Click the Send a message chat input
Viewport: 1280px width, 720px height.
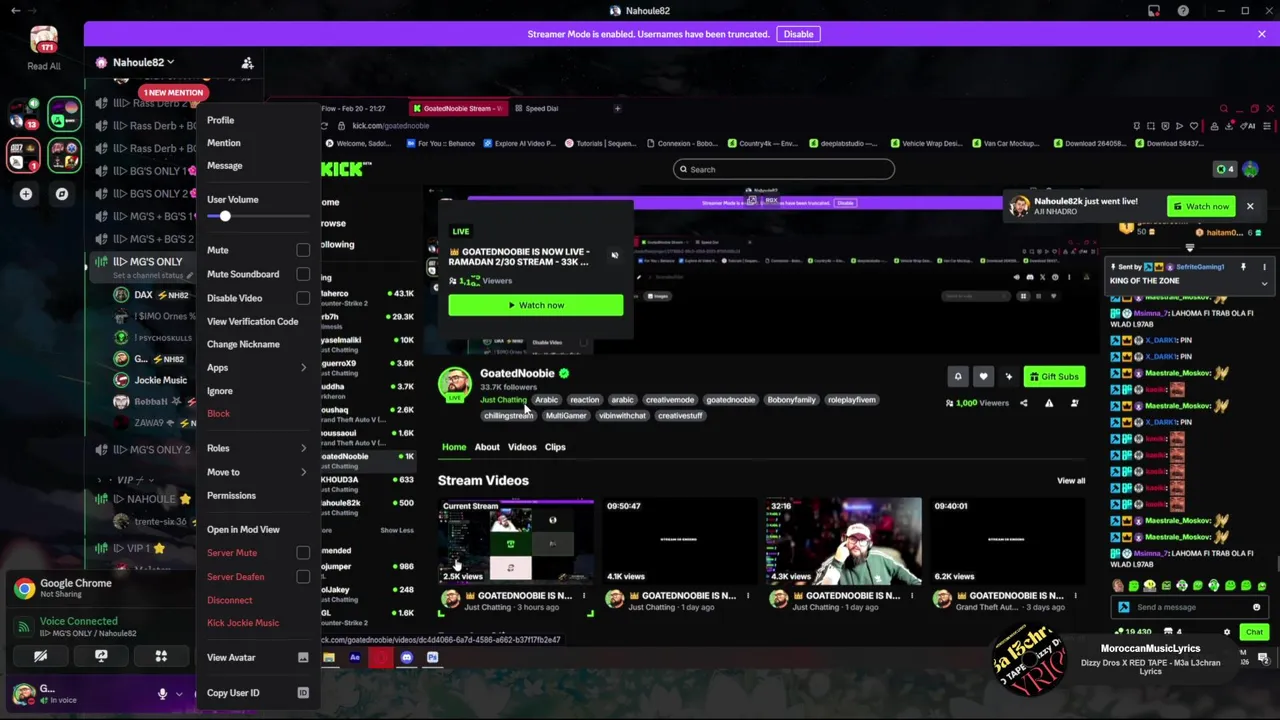[x=1190, y=607]
